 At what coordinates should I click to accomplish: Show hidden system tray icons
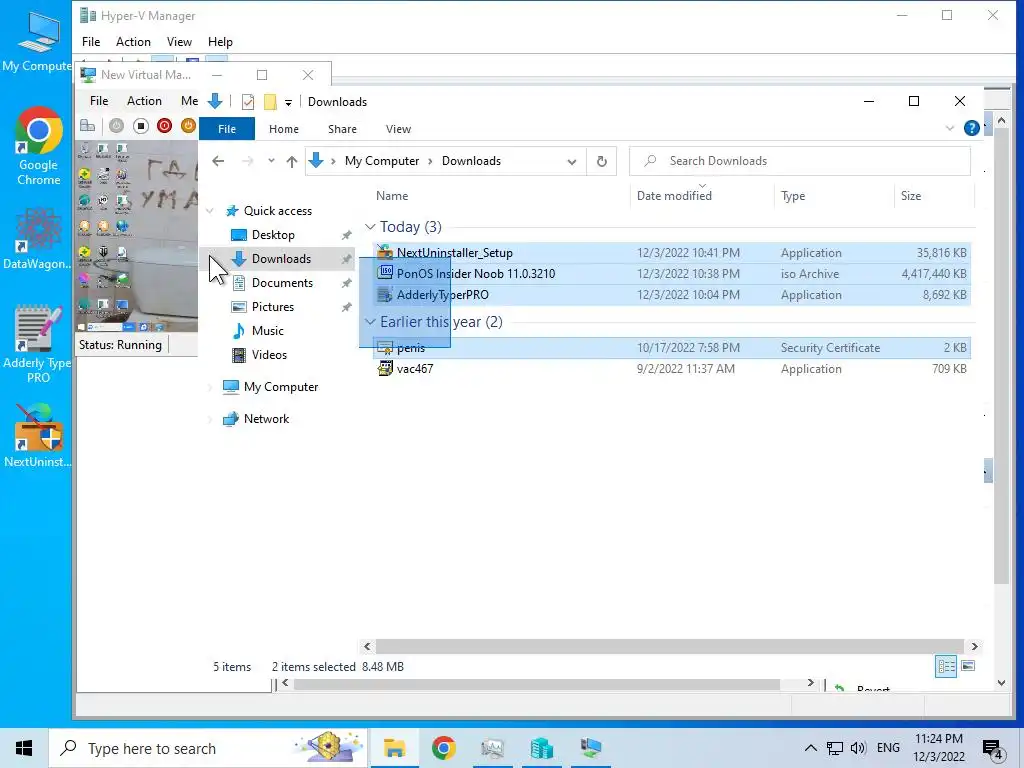810,748
